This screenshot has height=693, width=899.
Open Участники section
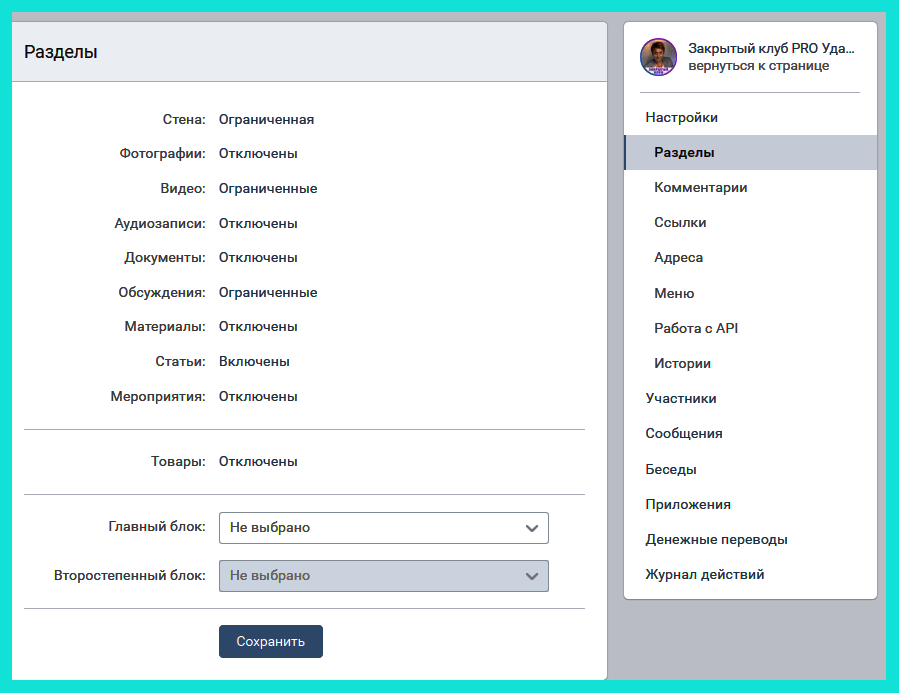tap(681, 399)
